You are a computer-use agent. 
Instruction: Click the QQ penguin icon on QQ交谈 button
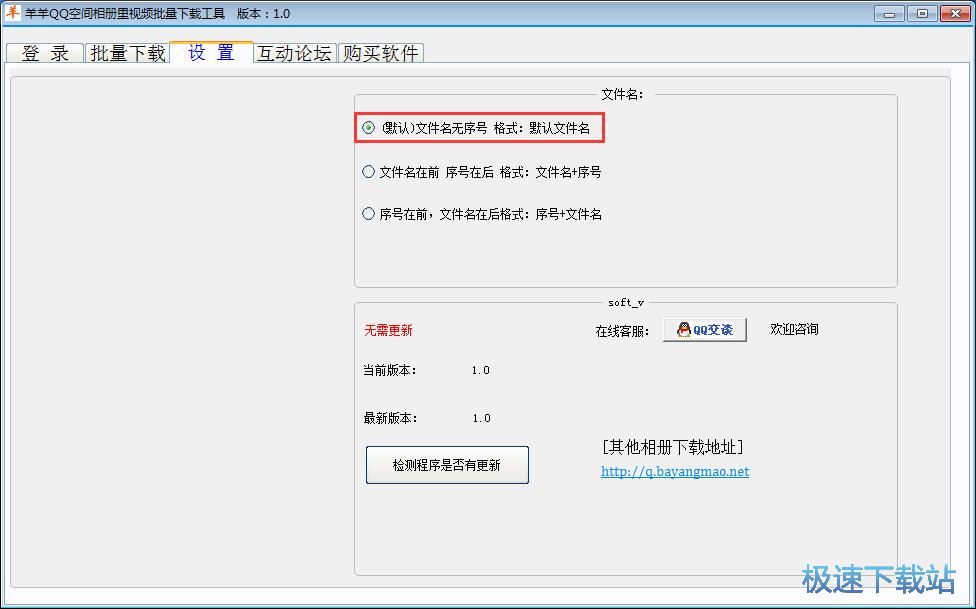pyautogui.click(x=681, y=329)
